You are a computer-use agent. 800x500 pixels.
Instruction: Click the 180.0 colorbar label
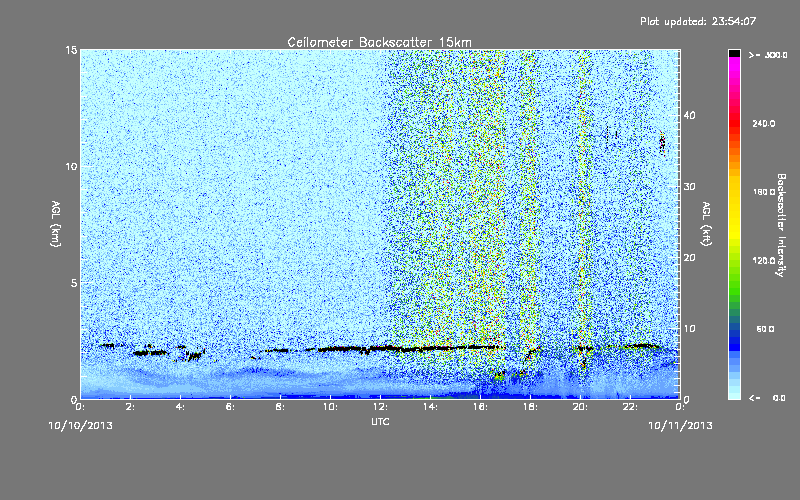(764, 192)
